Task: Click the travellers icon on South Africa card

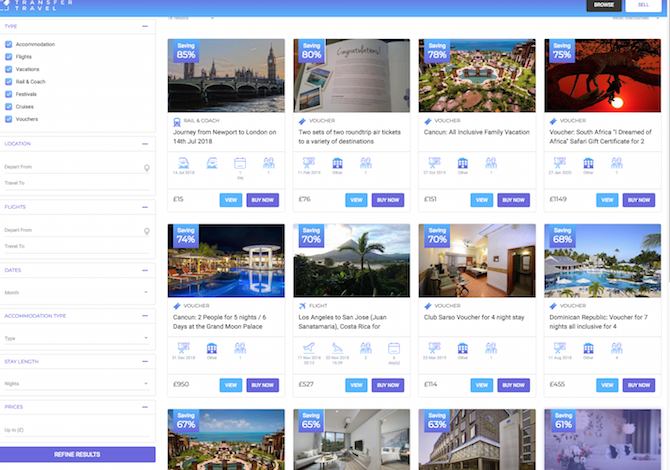Action: pyautogui.click(x=617, y=163)
